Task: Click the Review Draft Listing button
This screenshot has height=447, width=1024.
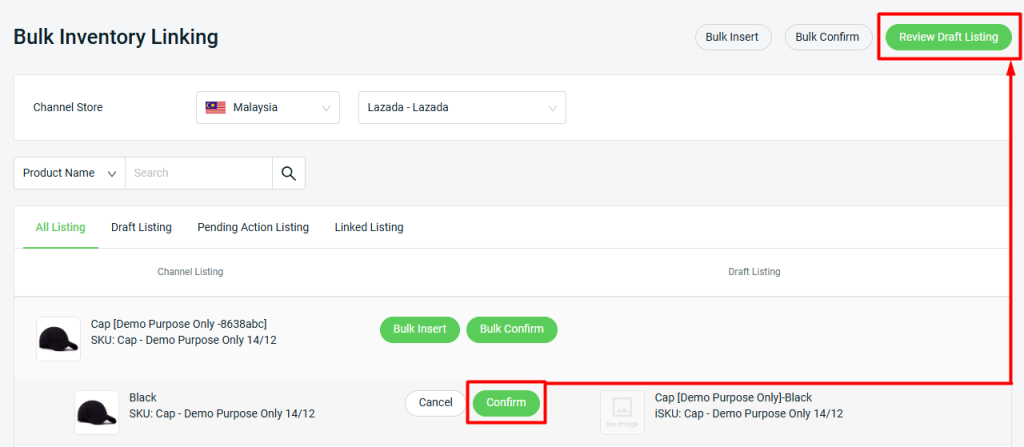Action: pyautogui.click(x=948, y=37)
